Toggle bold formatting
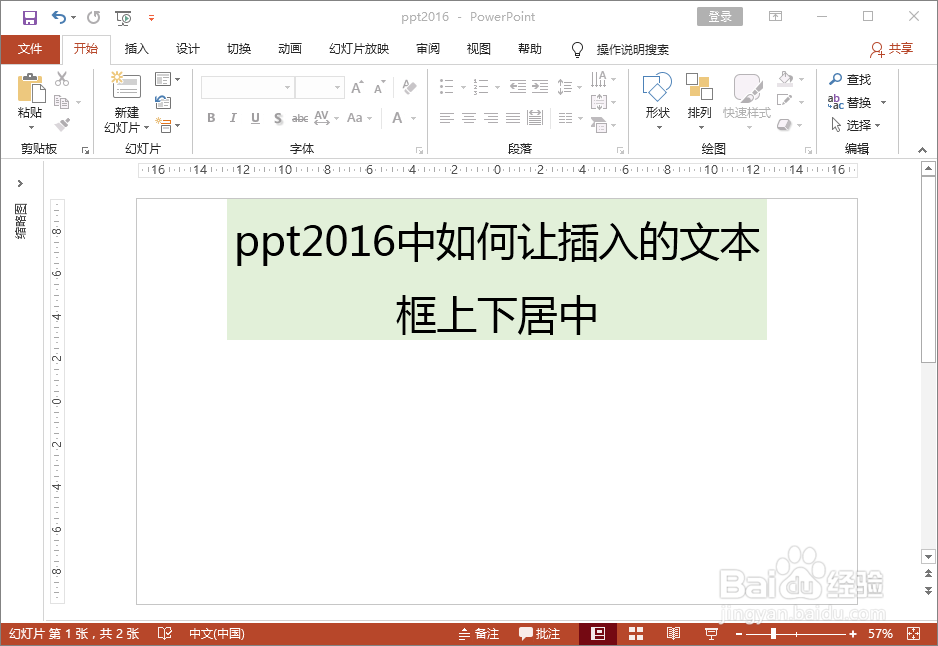Image resolution: width=938 pixels, height=646 pixels. pos(211,118)
